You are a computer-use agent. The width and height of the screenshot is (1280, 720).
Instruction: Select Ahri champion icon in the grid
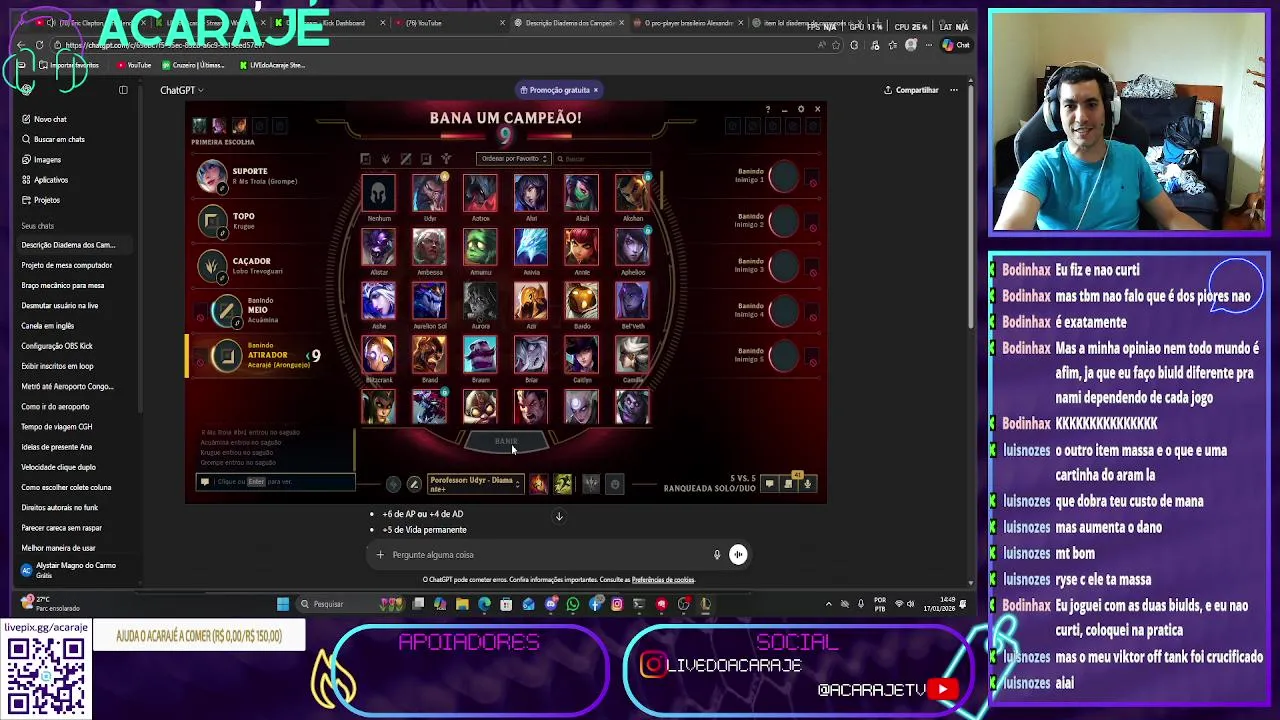click(531, 193)
